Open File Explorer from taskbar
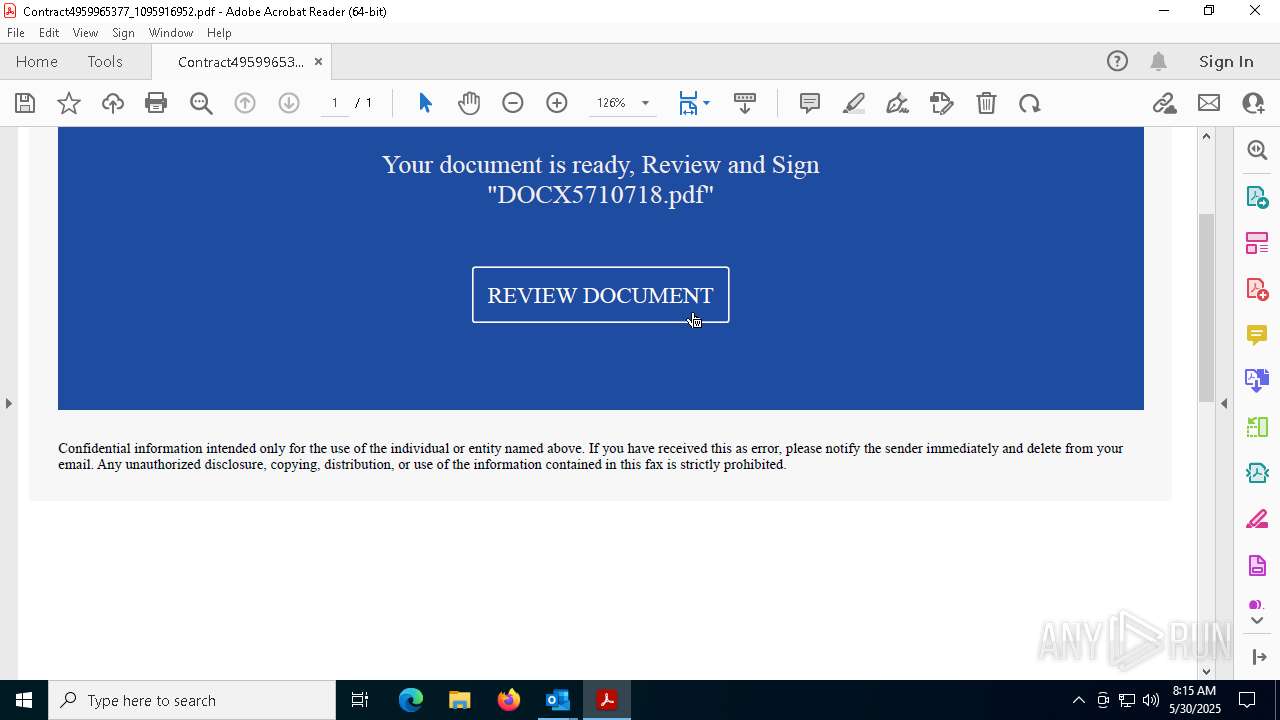Image resolution: width=1280 pixels, height=720 pixels. (460, 700)
